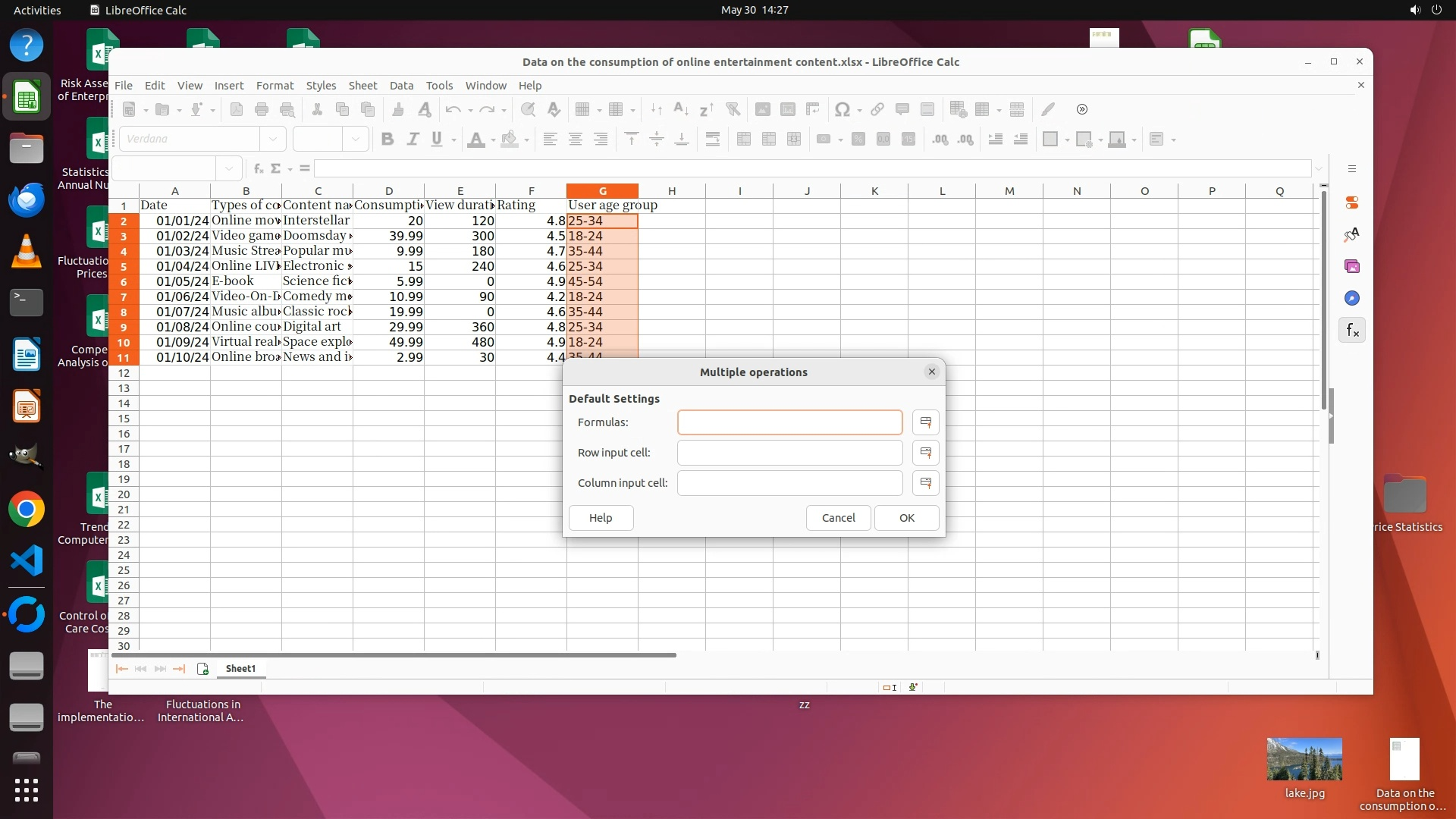This screenshot has height=819, width=1456.
Task: Select the Sheet1 tab
Action: coord(240,669)
